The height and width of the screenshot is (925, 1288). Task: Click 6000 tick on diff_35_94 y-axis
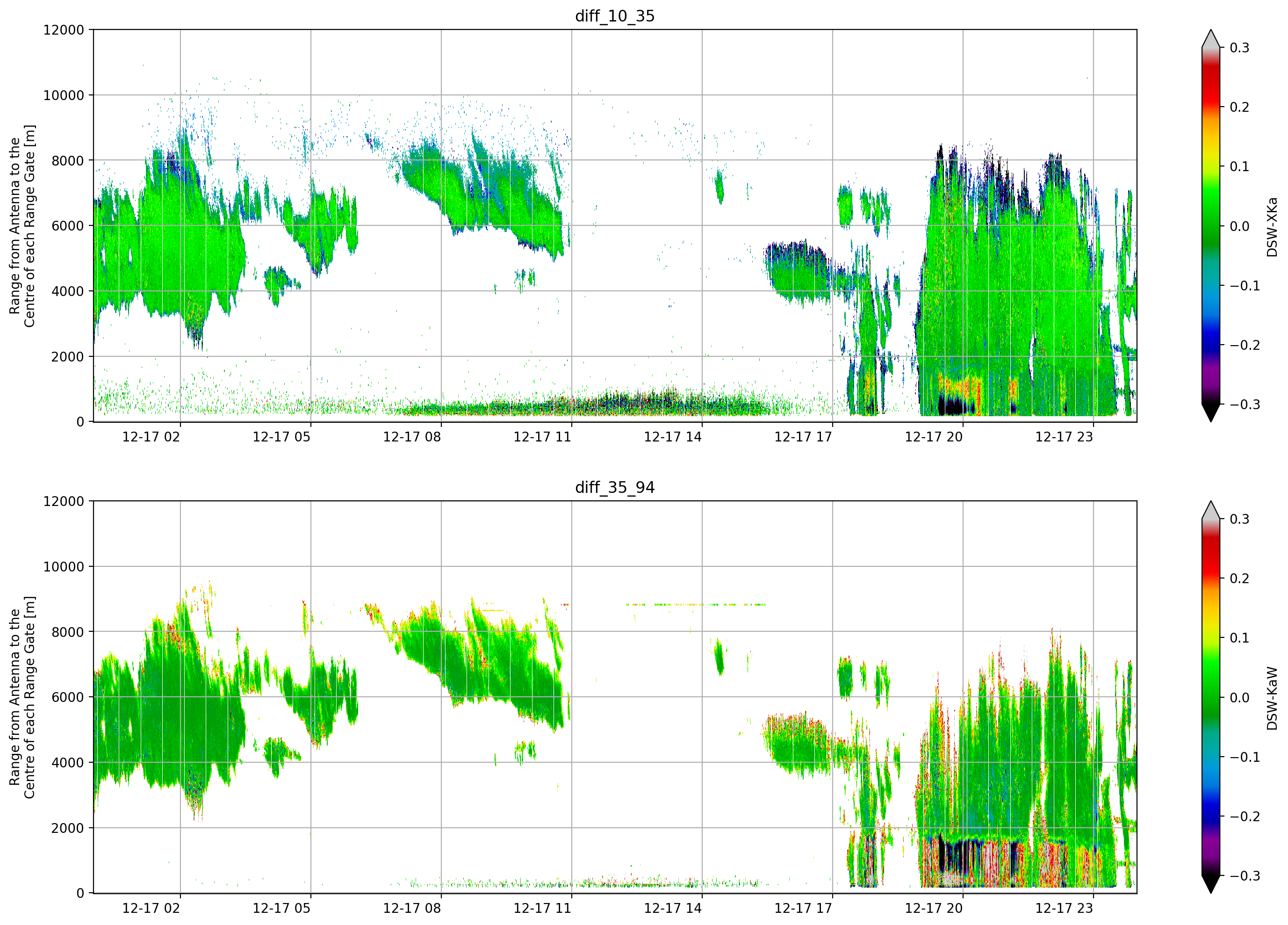[x=68, y=698]
